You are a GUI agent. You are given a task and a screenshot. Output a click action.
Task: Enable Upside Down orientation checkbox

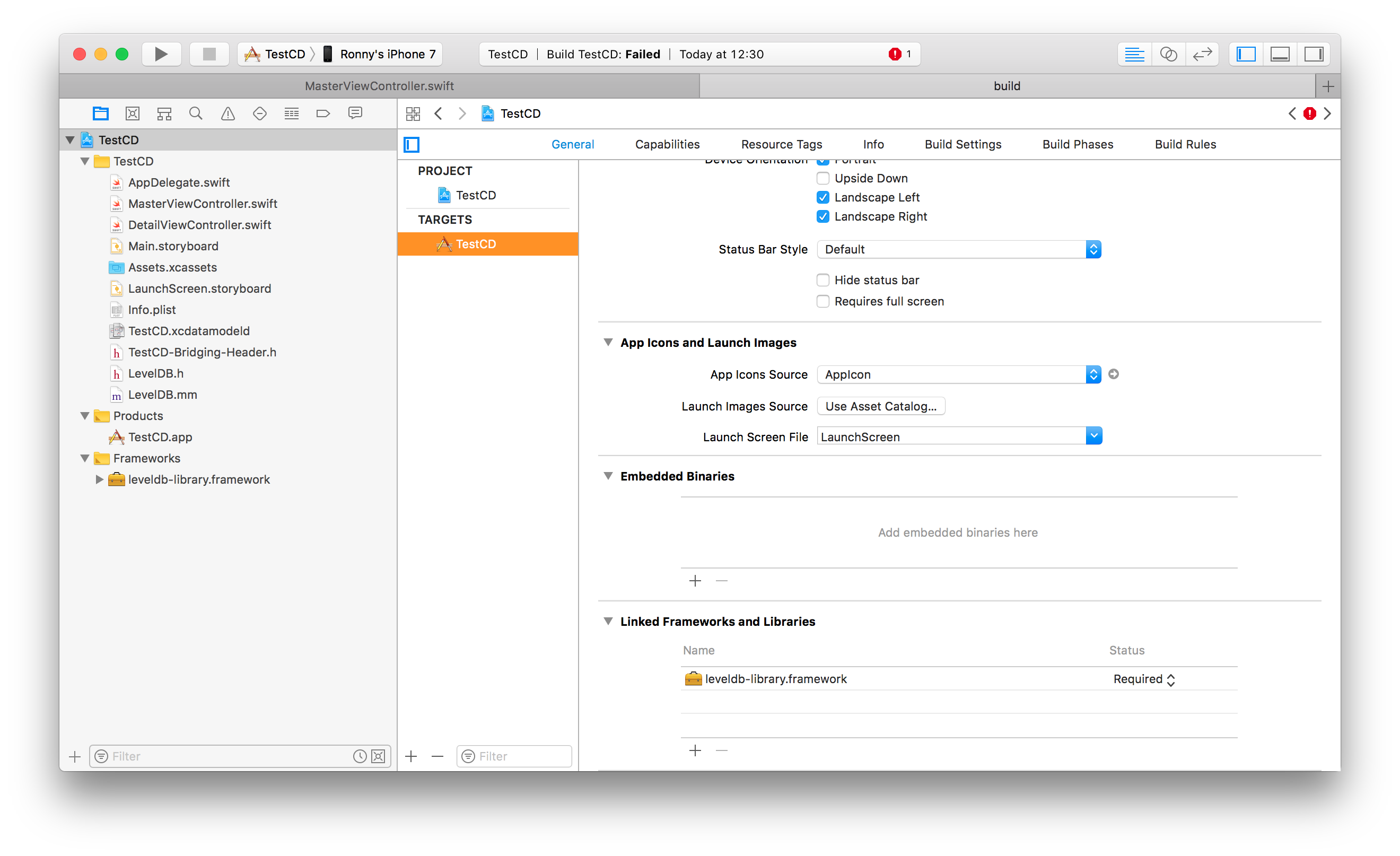(822, 179)
